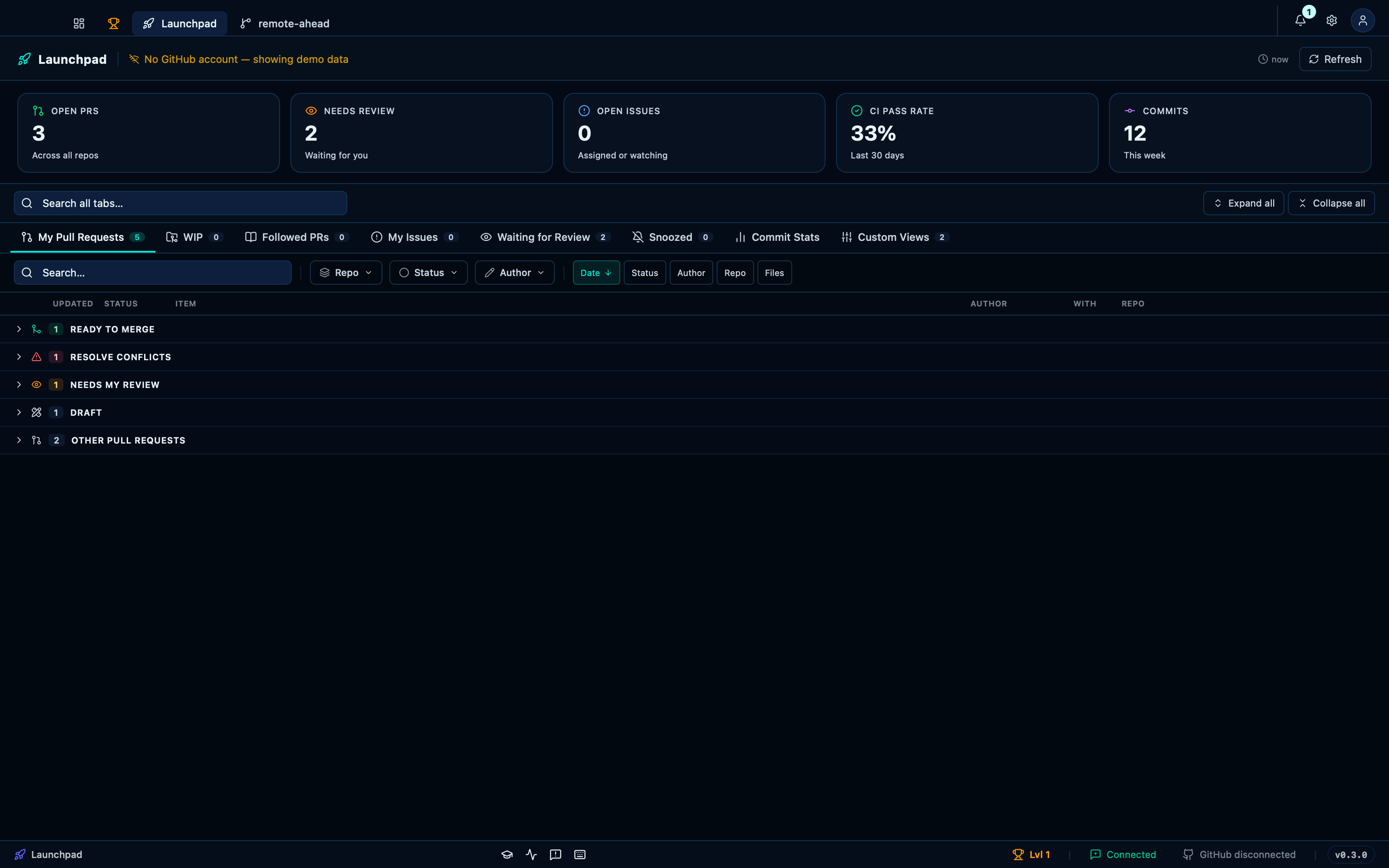The height and width of the screenshot is (868, 1389).
Task: Click the Expand all button
Action: [x=1243, y=203]
